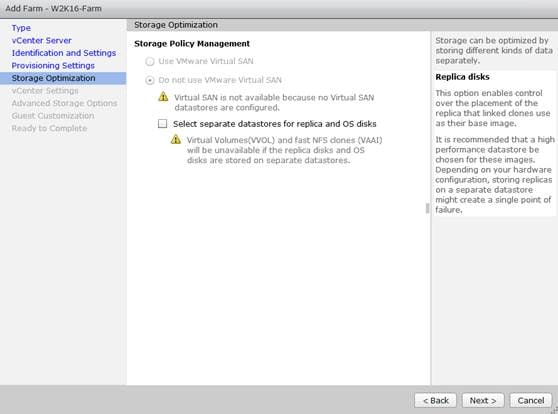Click the Next button

[x=483, y=400]
